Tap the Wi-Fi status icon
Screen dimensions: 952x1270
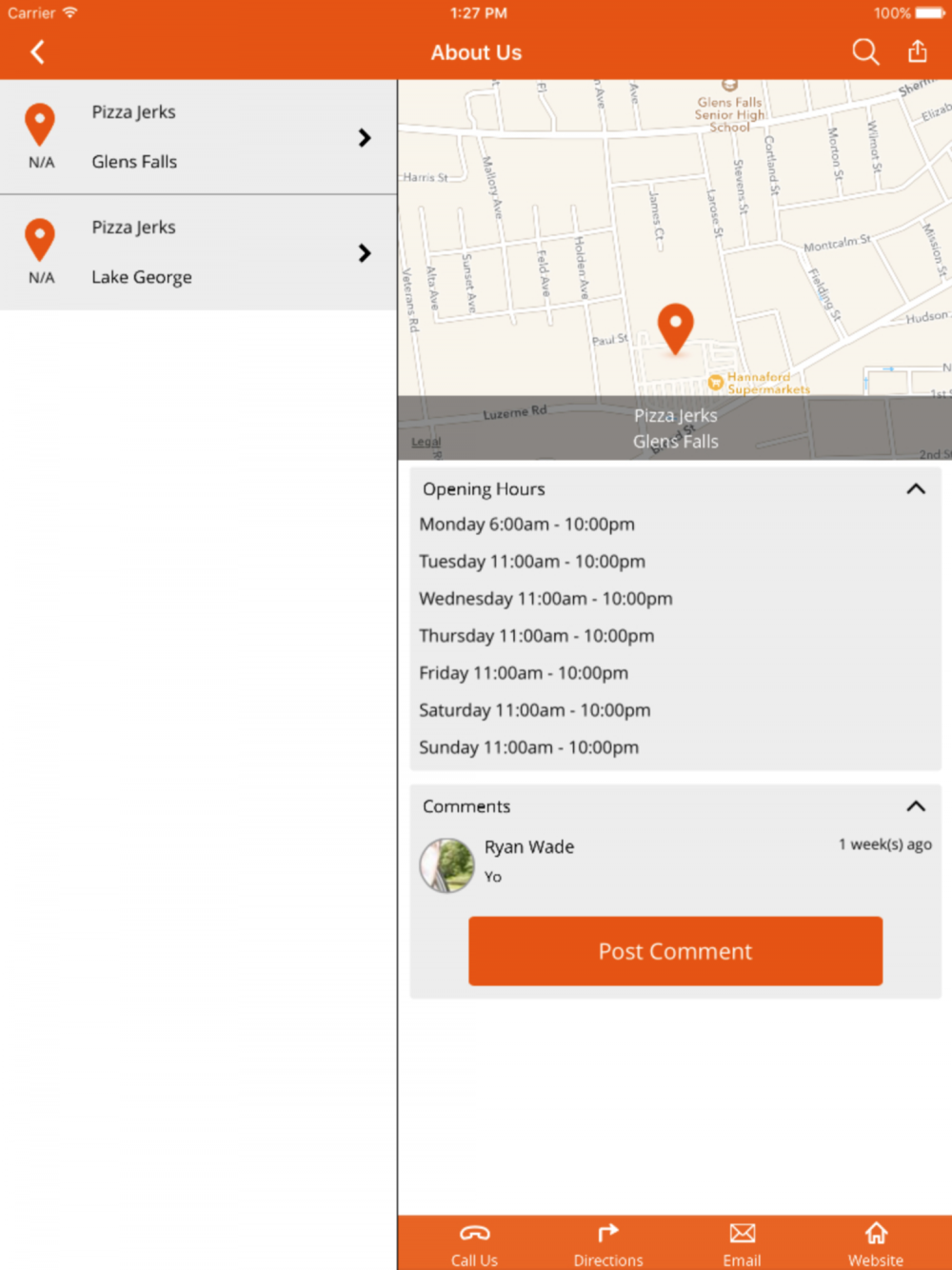[69, 12]
